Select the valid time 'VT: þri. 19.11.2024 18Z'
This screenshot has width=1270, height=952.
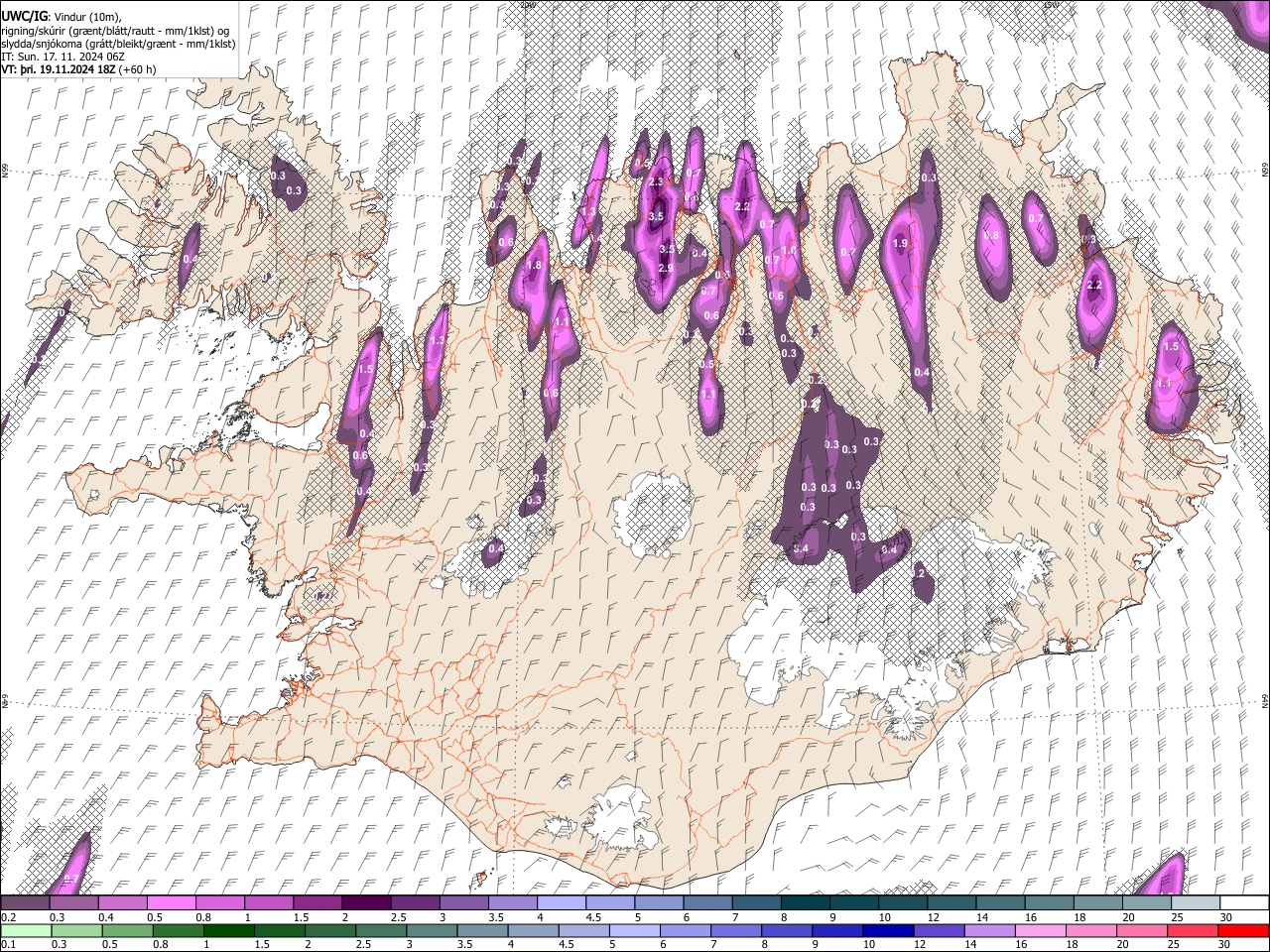[58, 69]
